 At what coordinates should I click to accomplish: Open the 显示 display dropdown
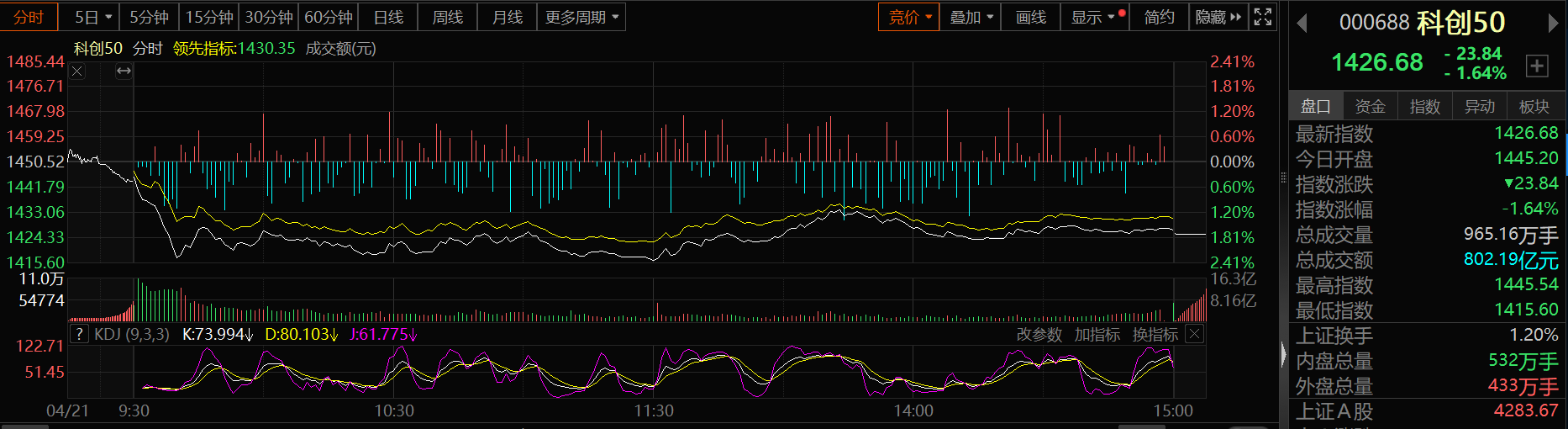point(1092,17)
